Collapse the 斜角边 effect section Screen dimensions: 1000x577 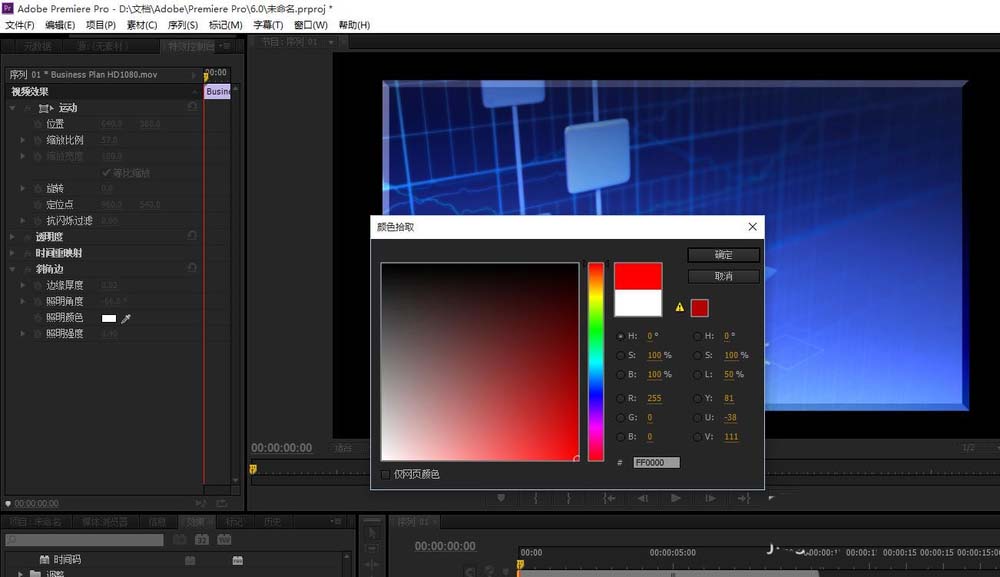pos(10,268)
